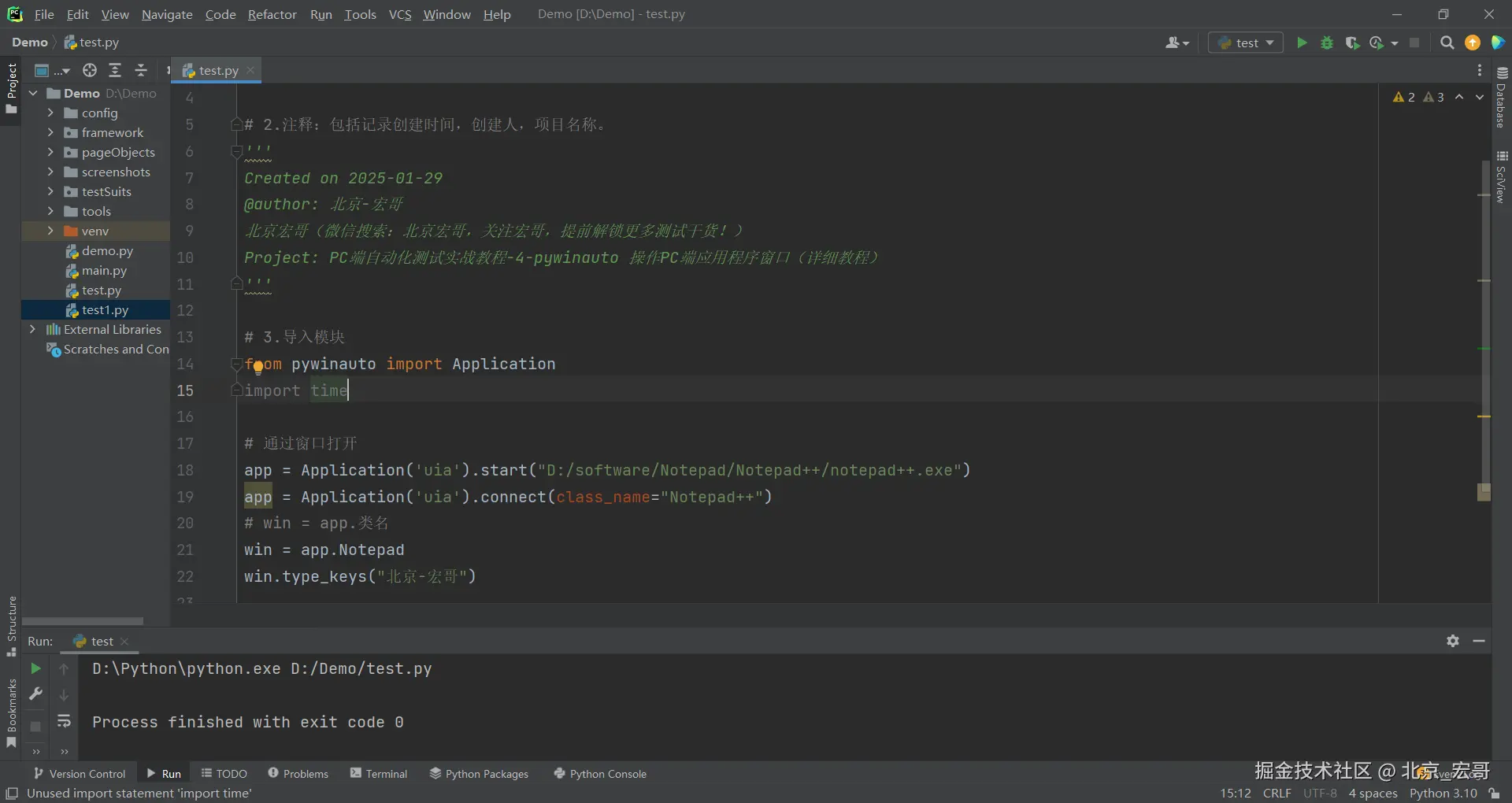Click the PyCharm logo in title bar
1512x803 pixels.
[x=15, y=14]
